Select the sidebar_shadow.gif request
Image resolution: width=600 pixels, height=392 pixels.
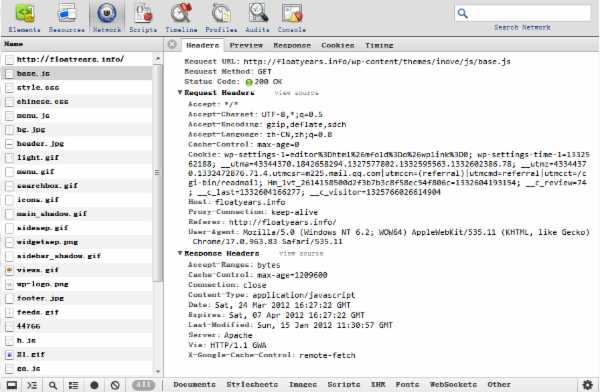click(x=77, y=256)
